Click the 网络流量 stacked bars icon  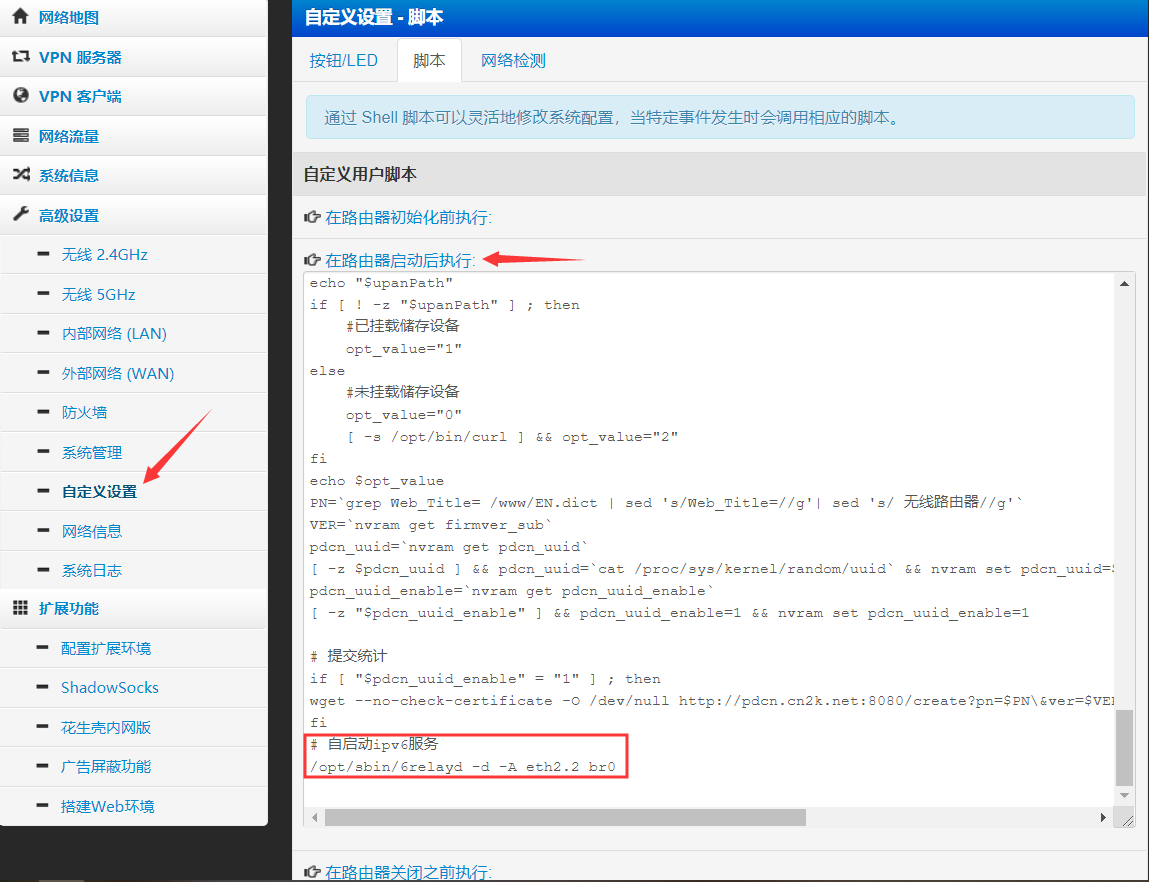pyautogui.click(x=21, y=136)
